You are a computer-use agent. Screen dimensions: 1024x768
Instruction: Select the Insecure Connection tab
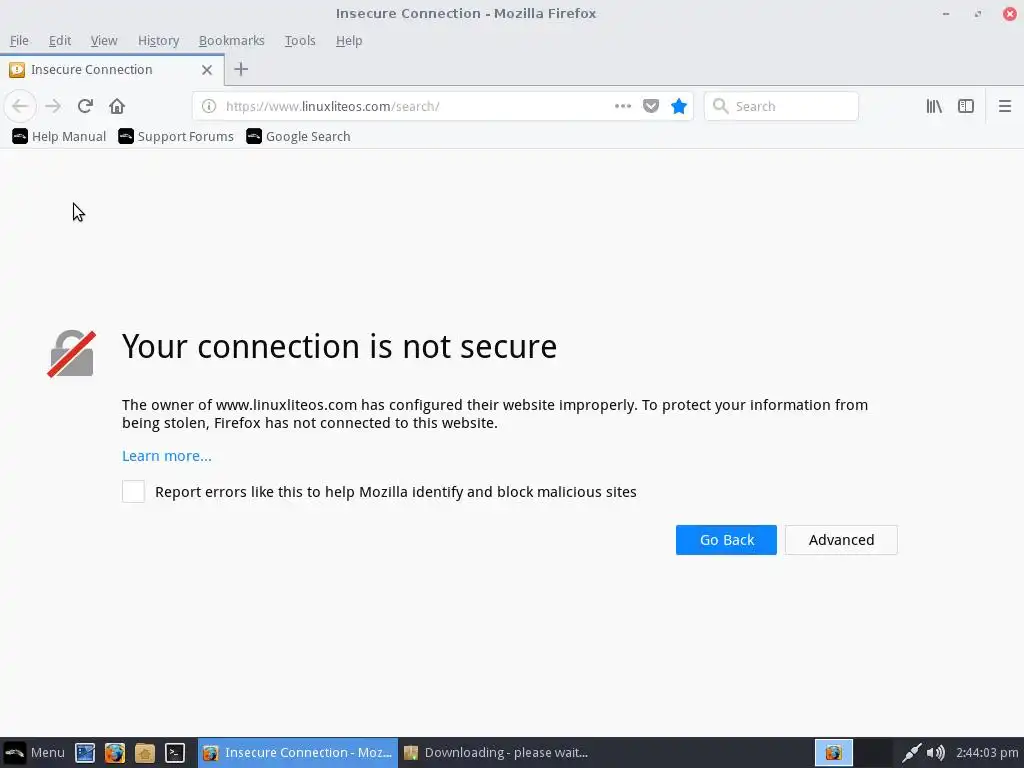pyautogui.click(x=111, y=69)
